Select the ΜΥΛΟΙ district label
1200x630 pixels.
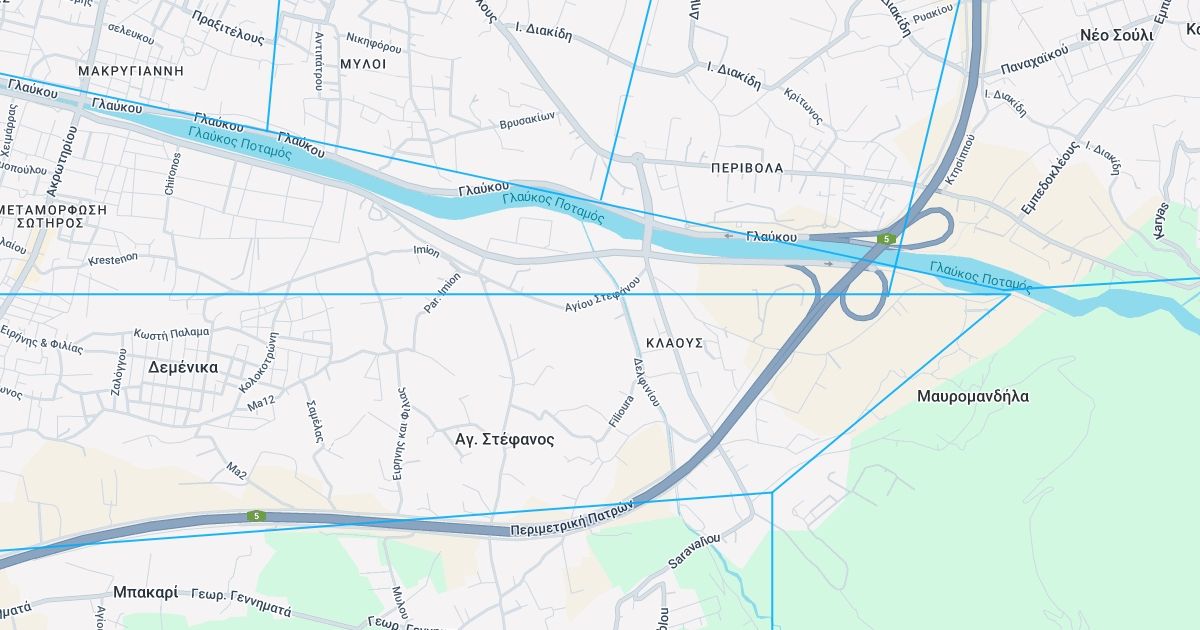pyautogui.click(x=363, y=63)
